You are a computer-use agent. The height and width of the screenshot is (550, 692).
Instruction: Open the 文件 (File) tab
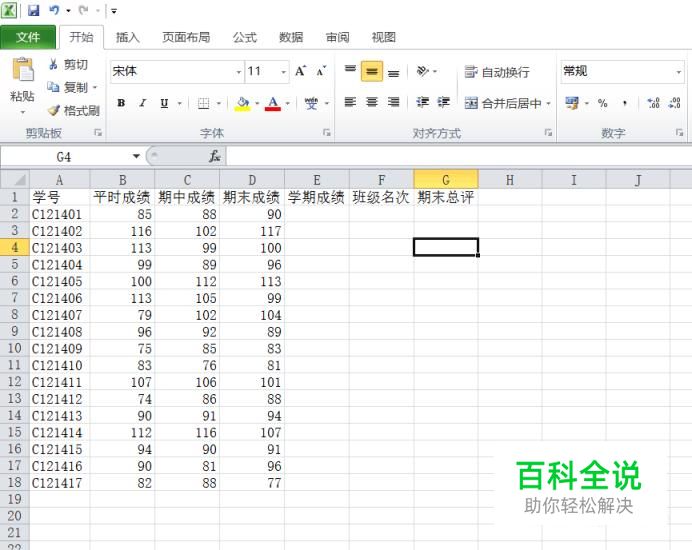coord(28,37)
